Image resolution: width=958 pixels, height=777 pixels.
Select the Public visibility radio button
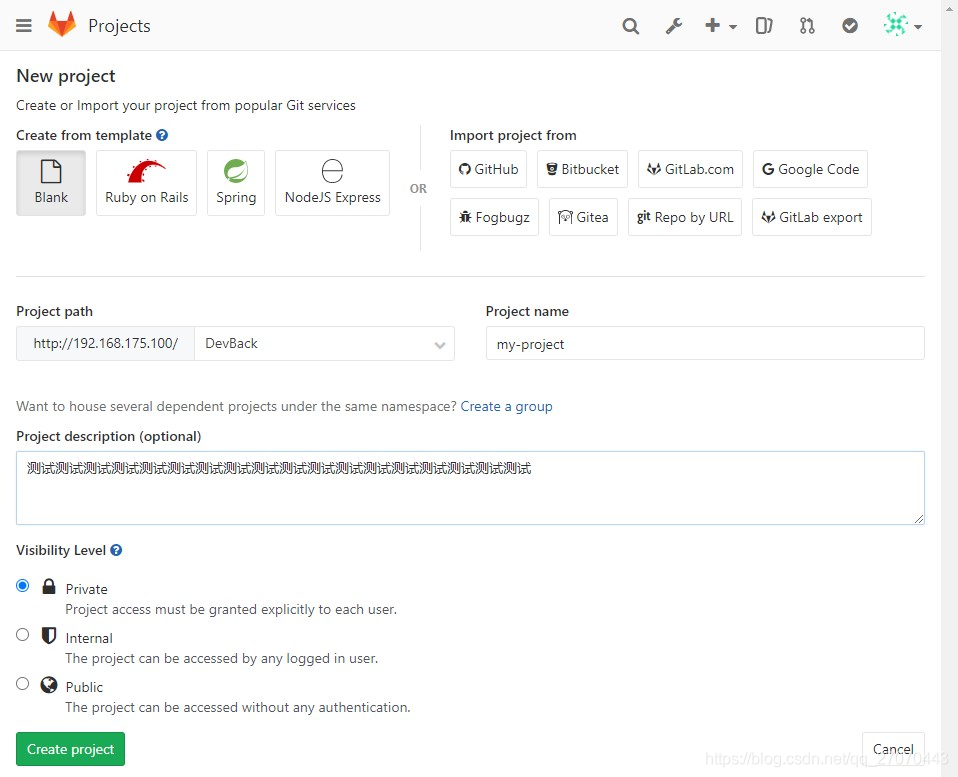click(23, 684)
